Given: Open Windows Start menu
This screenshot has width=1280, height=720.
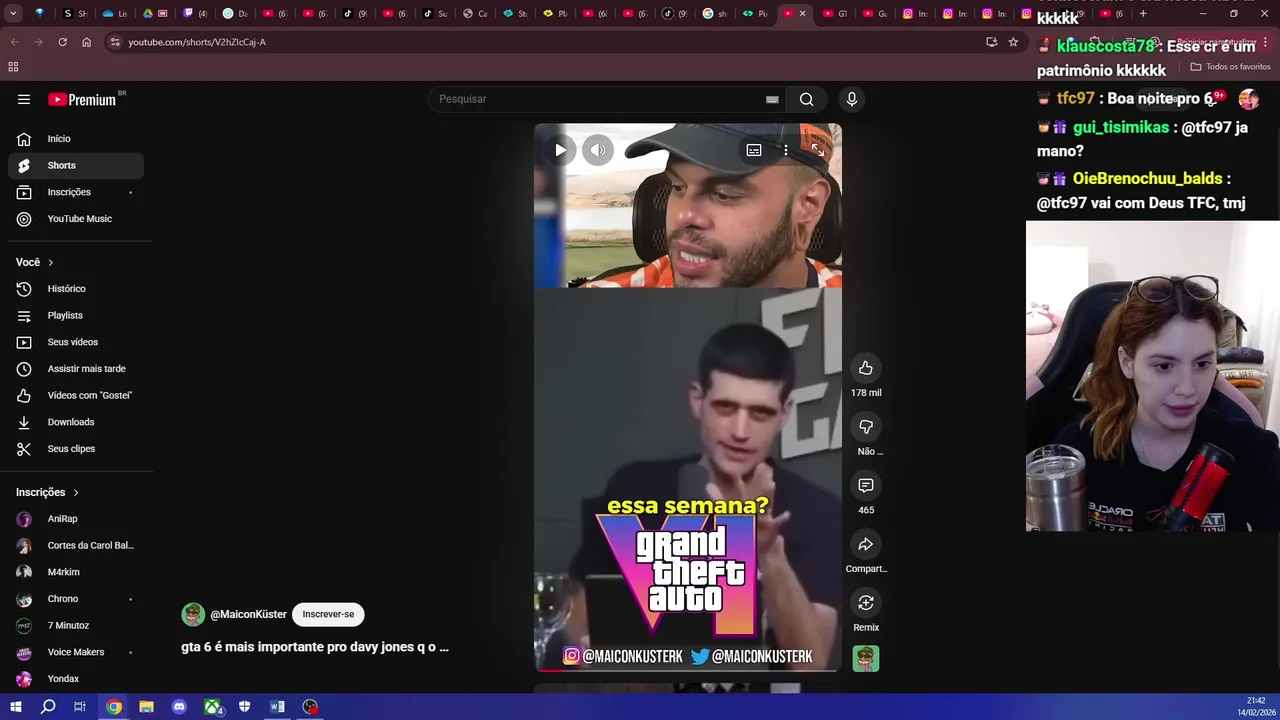Looking at the screenshot, I should click(15, 707).
